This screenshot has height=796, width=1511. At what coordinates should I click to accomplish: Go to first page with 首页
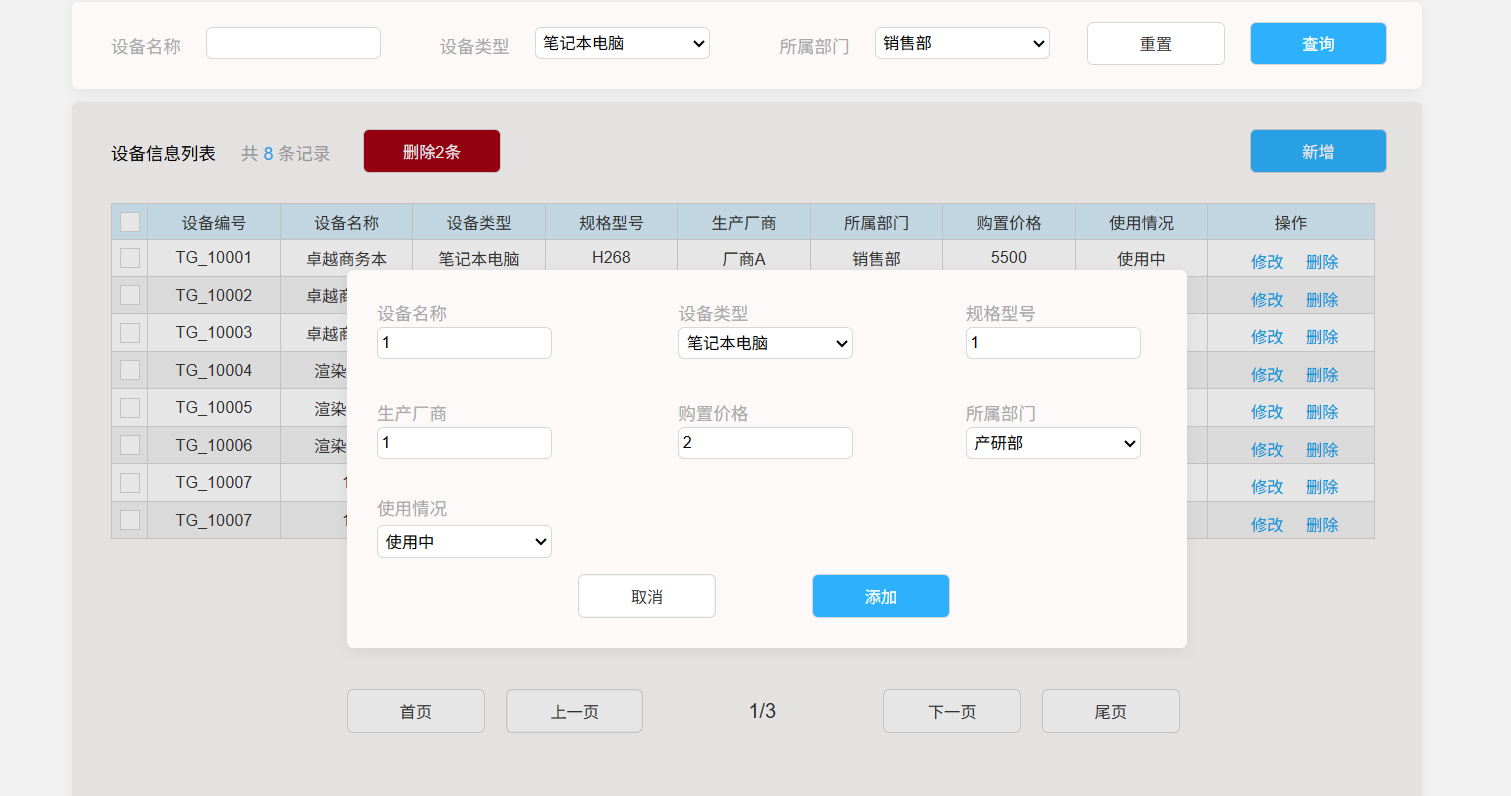tap(416, 711)
